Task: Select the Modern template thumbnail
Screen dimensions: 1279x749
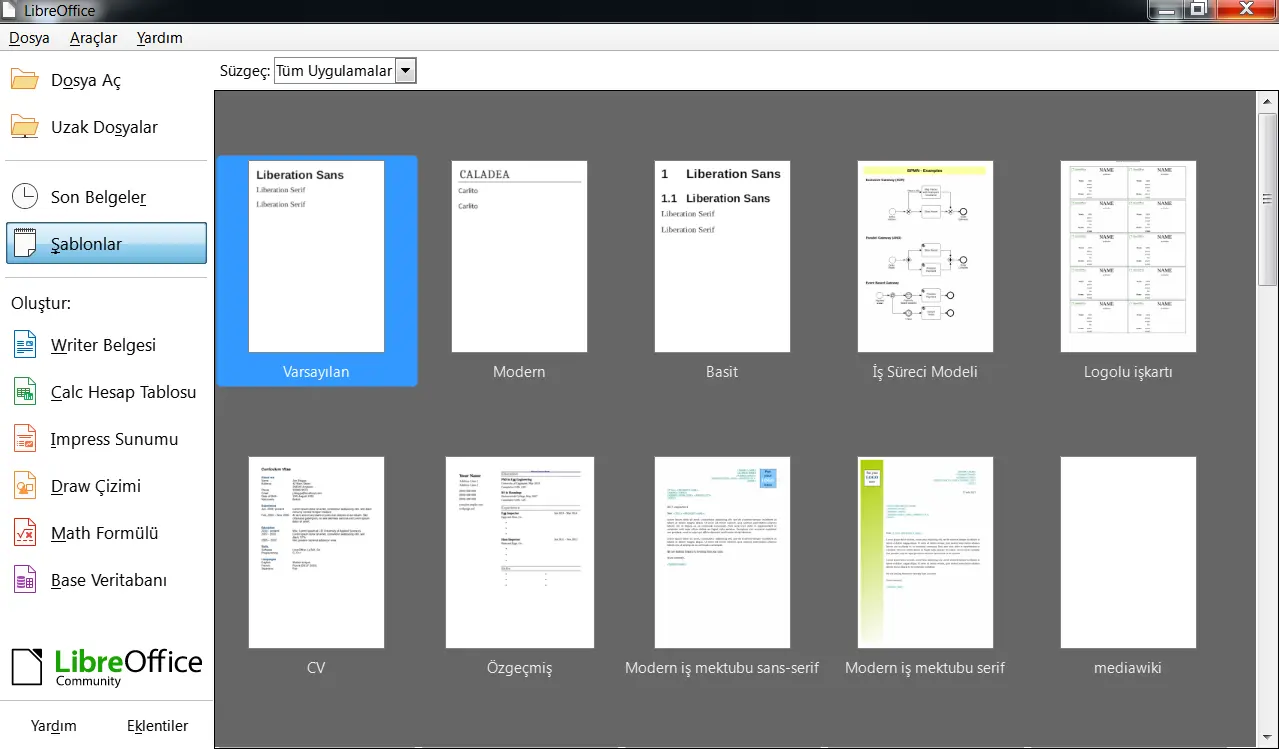Action: [x=519, y=257]
